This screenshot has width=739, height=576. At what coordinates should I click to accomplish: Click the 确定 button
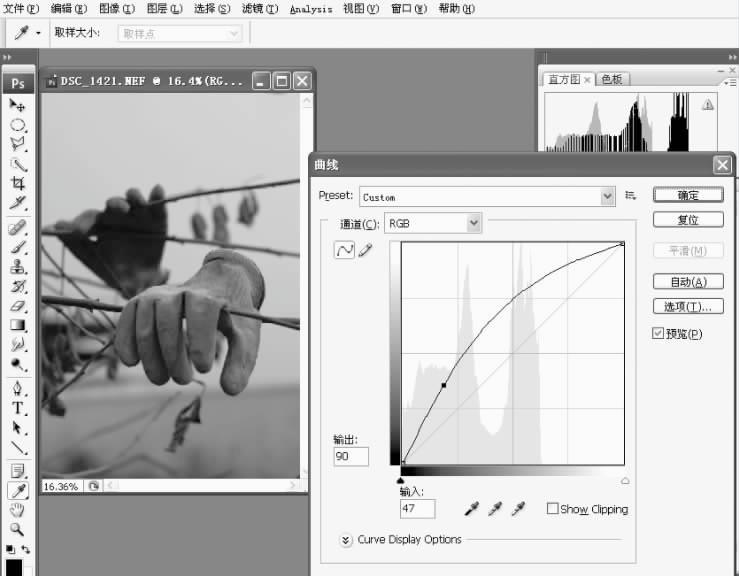click(688, 195)
